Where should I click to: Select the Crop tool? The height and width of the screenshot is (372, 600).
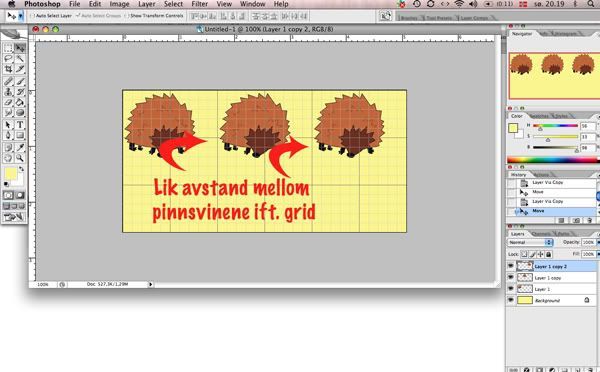pos(8,69)
